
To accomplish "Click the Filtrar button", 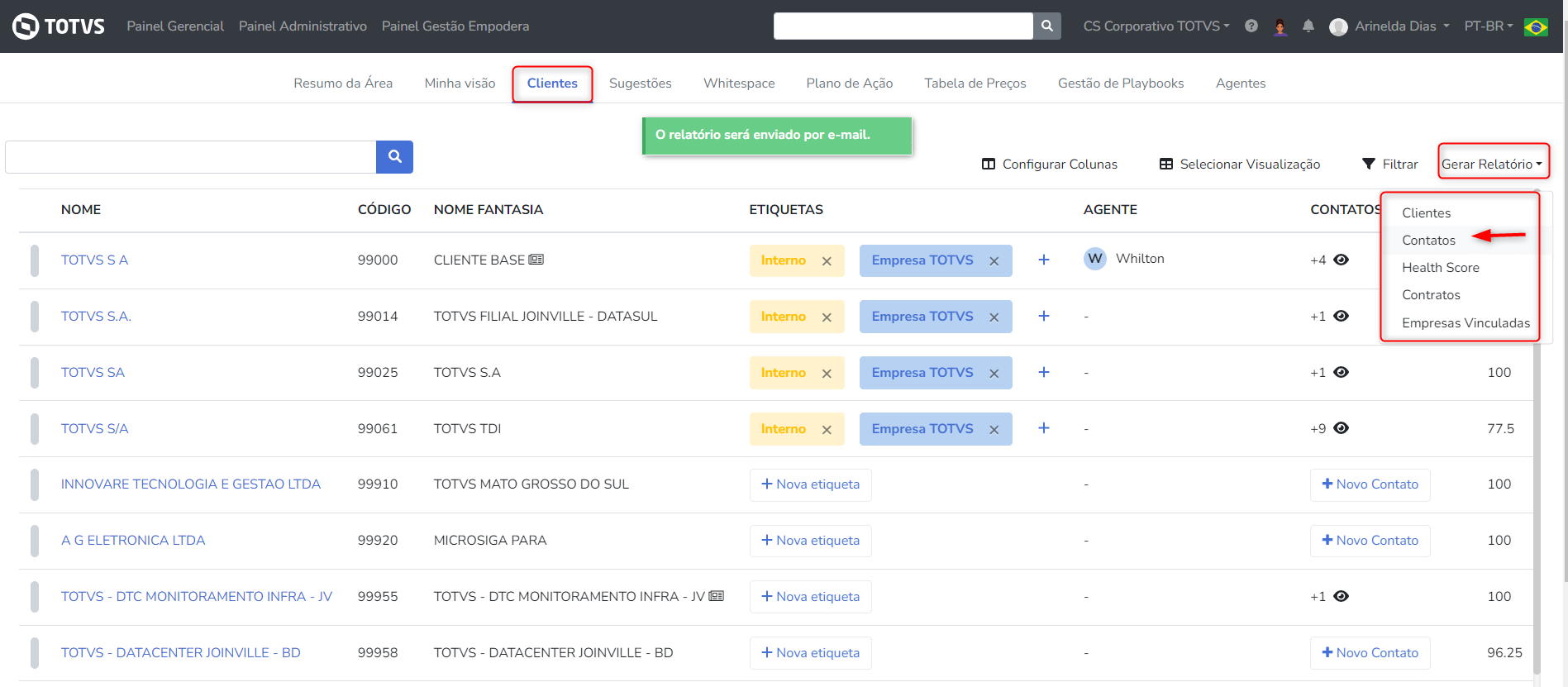I will click(1389, 165).
